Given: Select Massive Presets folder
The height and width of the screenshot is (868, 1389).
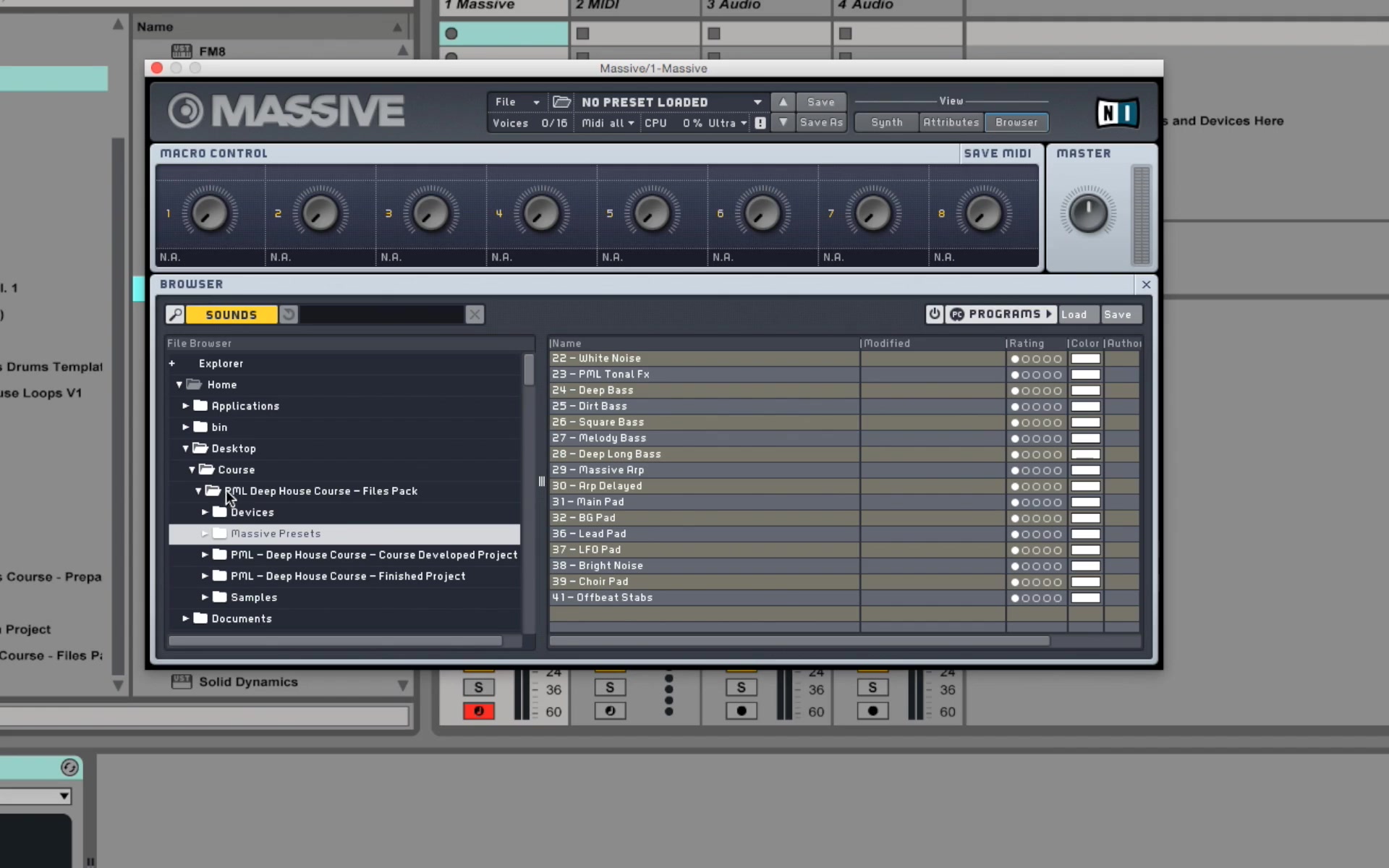Looking at the screenshot, I should coord(344,534).
